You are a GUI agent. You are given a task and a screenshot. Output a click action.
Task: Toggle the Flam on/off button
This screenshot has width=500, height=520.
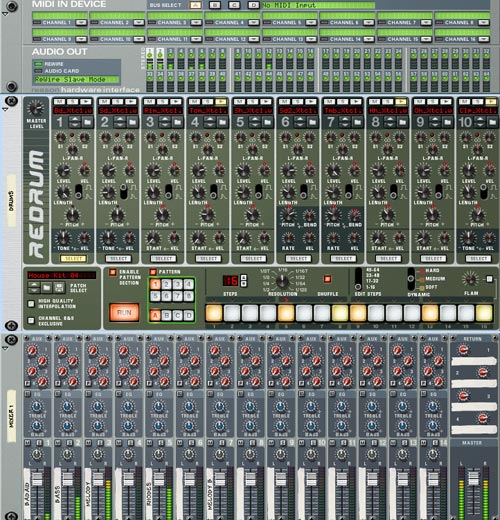[489, 279]
